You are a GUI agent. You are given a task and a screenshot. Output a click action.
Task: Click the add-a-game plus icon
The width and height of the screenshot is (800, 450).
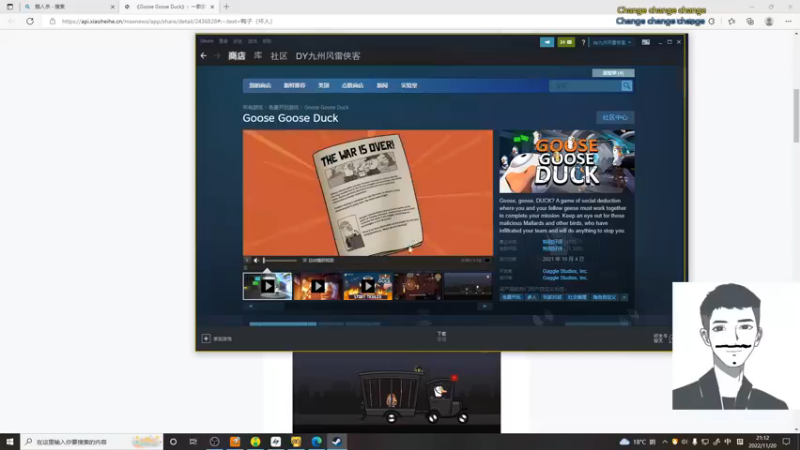click(206, 339)
